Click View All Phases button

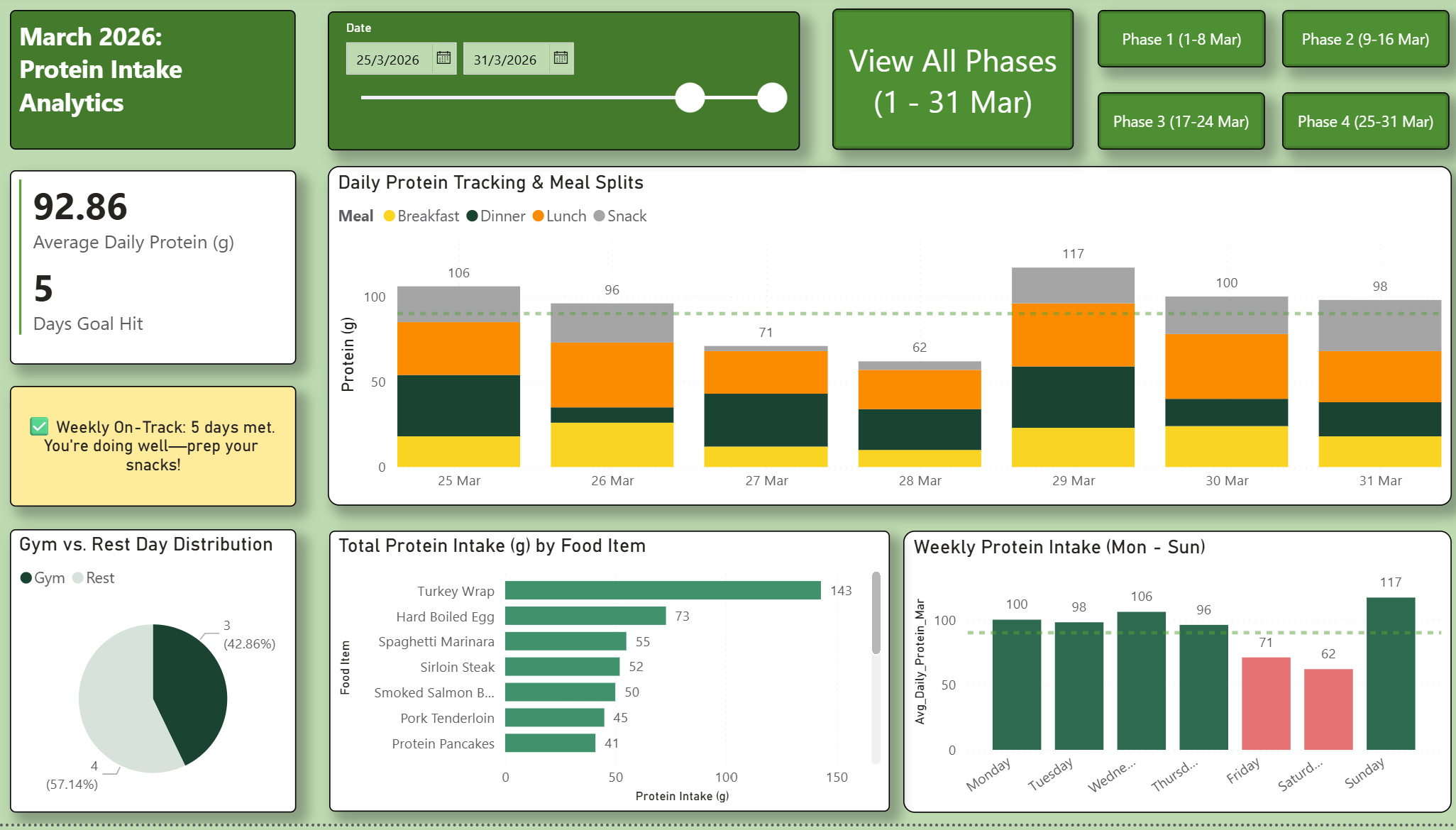[952, 80]
